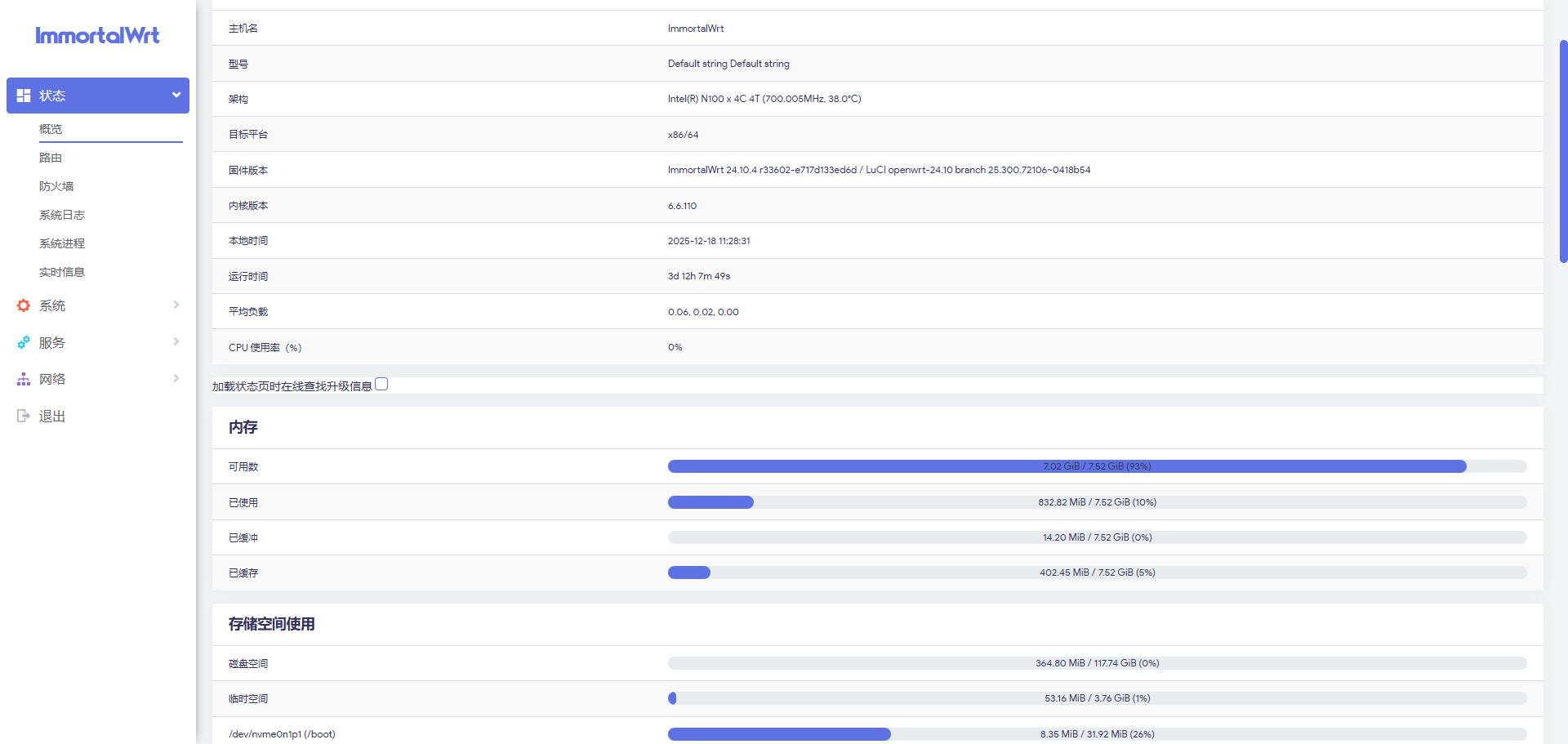
Task: Open the 防火墙 firewall page
Action: 56,186
